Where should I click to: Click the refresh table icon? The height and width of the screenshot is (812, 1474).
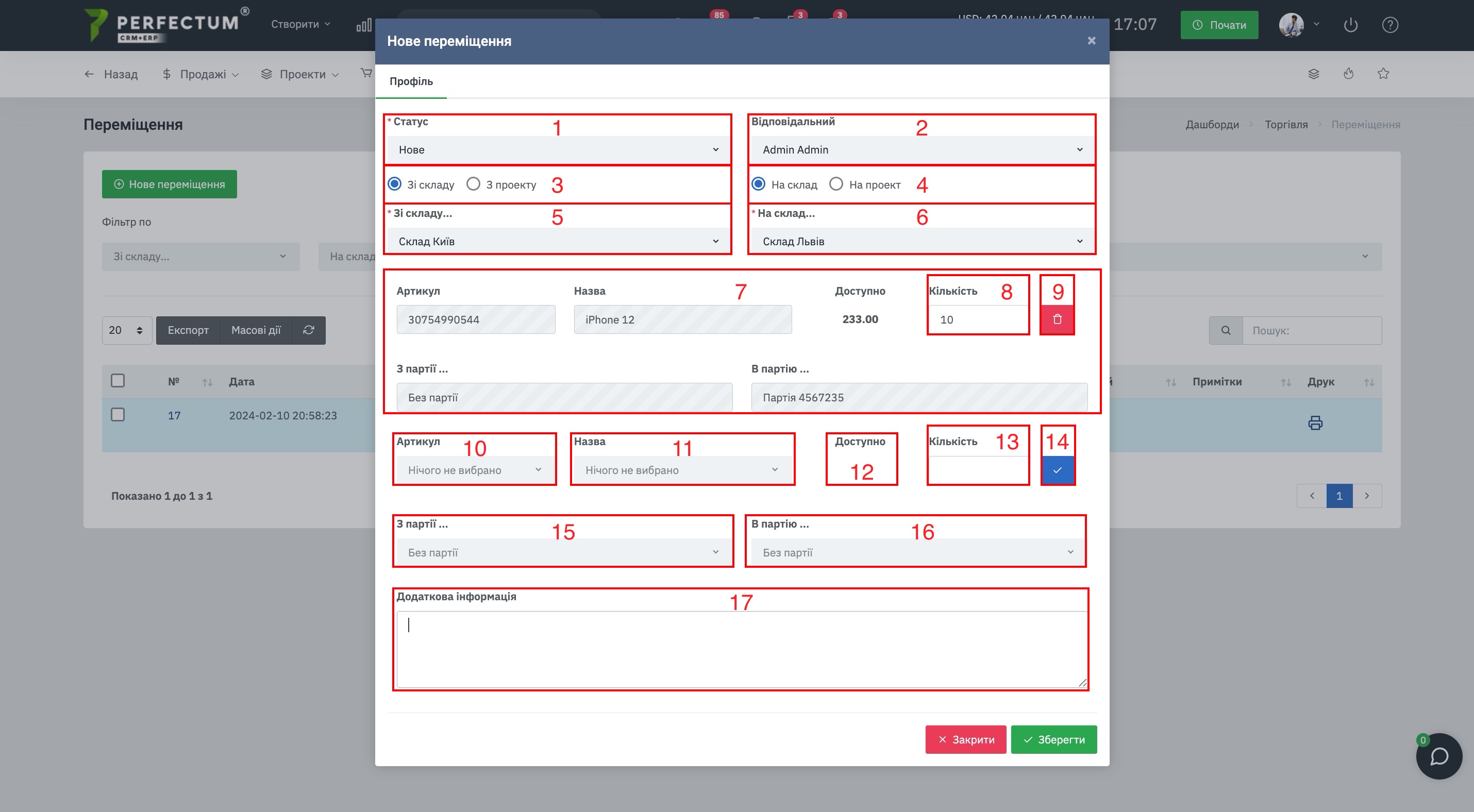coord(308,330)
